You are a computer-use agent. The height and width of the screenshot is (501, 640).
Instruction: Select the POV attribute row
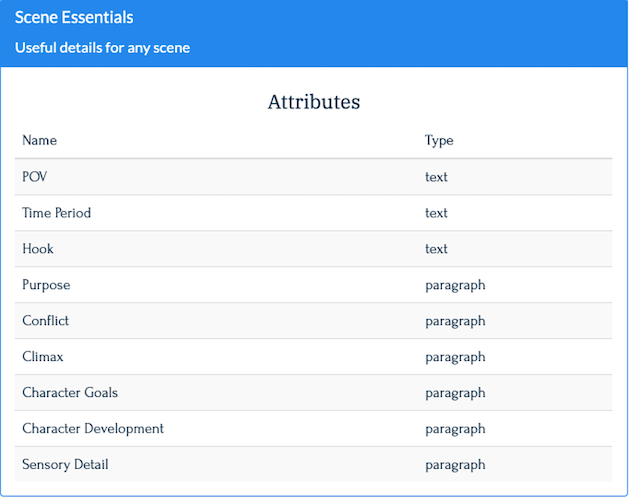coord(313,177)
